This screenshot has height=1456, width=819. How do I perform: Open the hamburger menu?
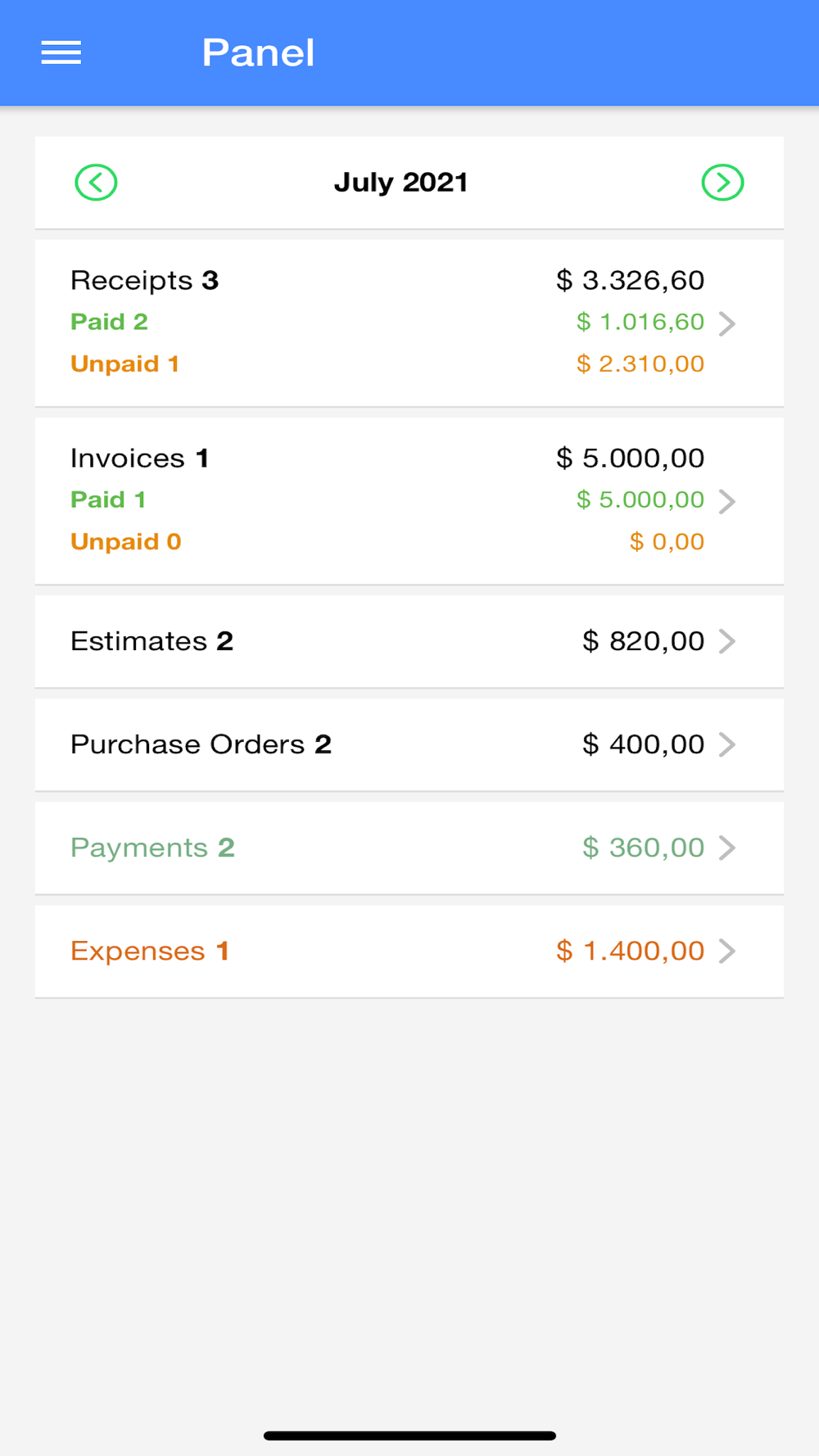[x=61, y=53]
